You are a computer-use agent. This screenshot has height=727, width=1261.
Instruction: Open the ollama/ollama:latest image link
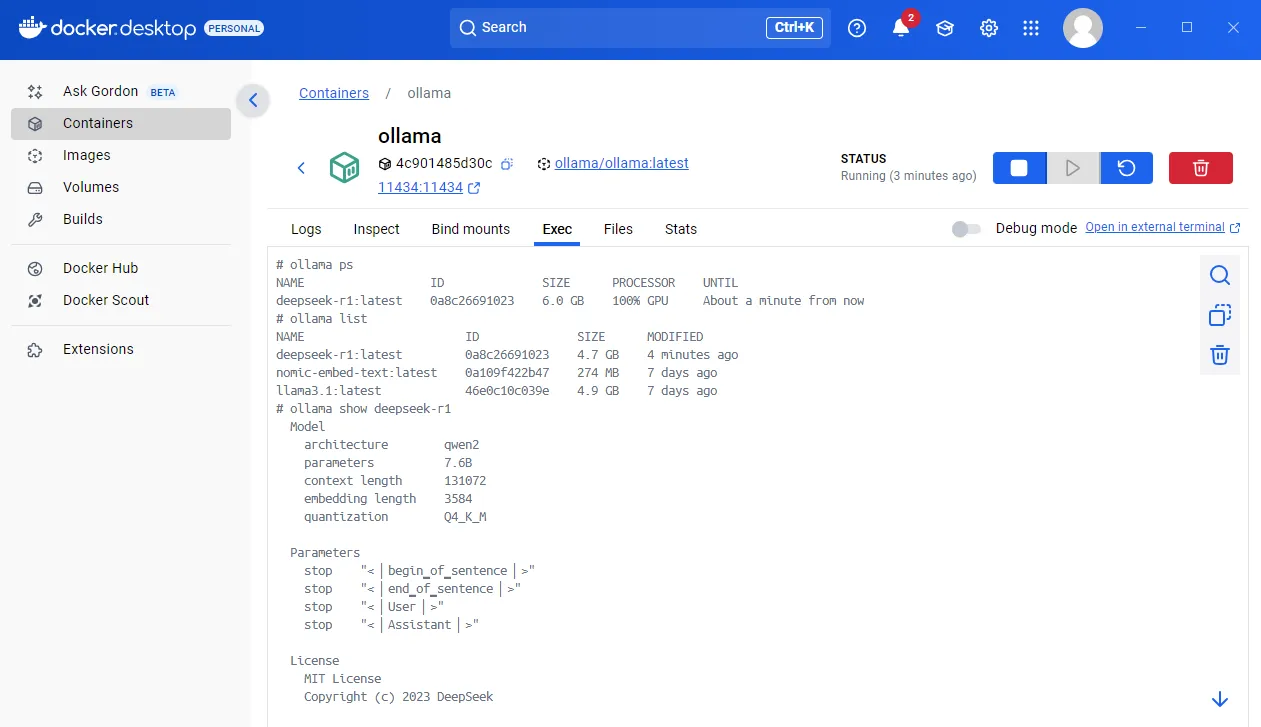(623, 163)
